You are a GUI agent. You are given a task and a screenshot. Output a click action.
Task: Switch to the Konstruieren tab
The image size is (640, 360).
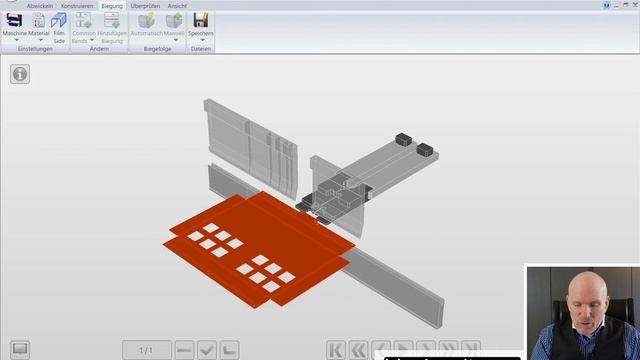77,6
